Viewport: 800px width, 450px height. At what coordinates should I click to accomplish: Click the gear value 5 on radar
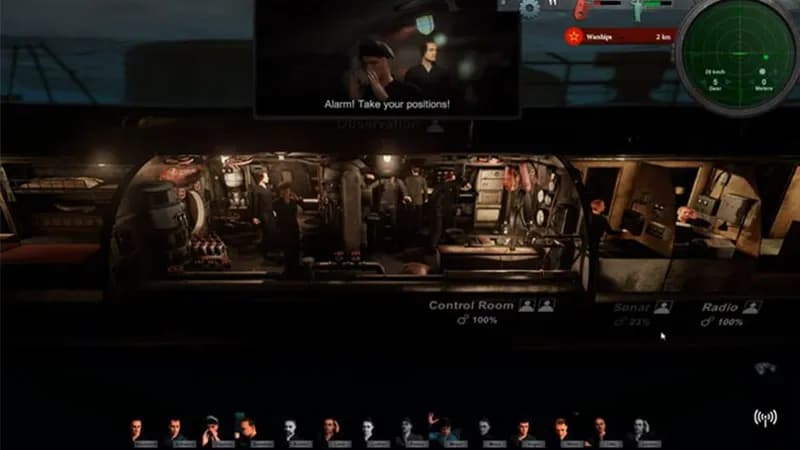[x=715, y=82]
